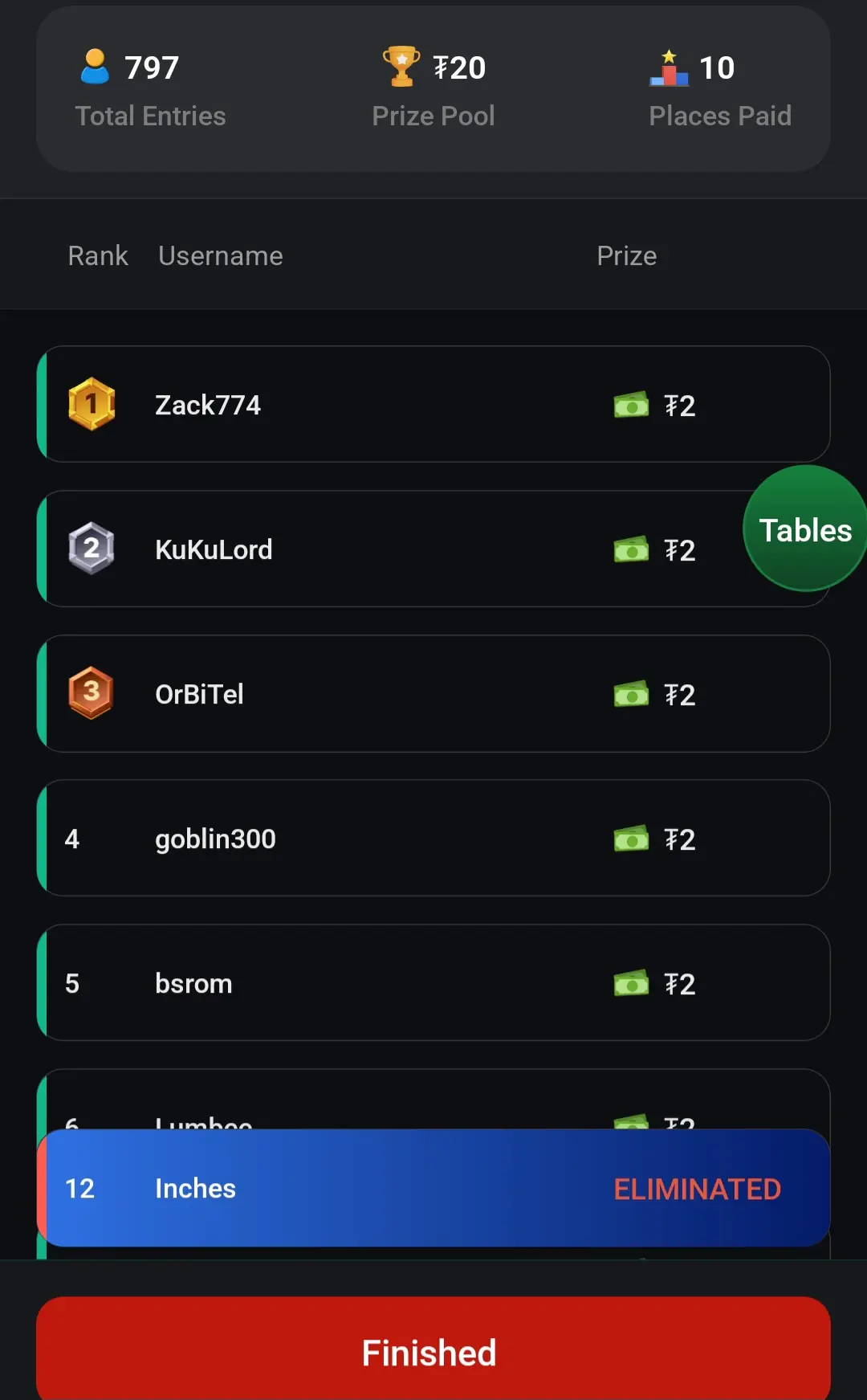
Task: Select the Prize column header
Action: pos(627,255)
